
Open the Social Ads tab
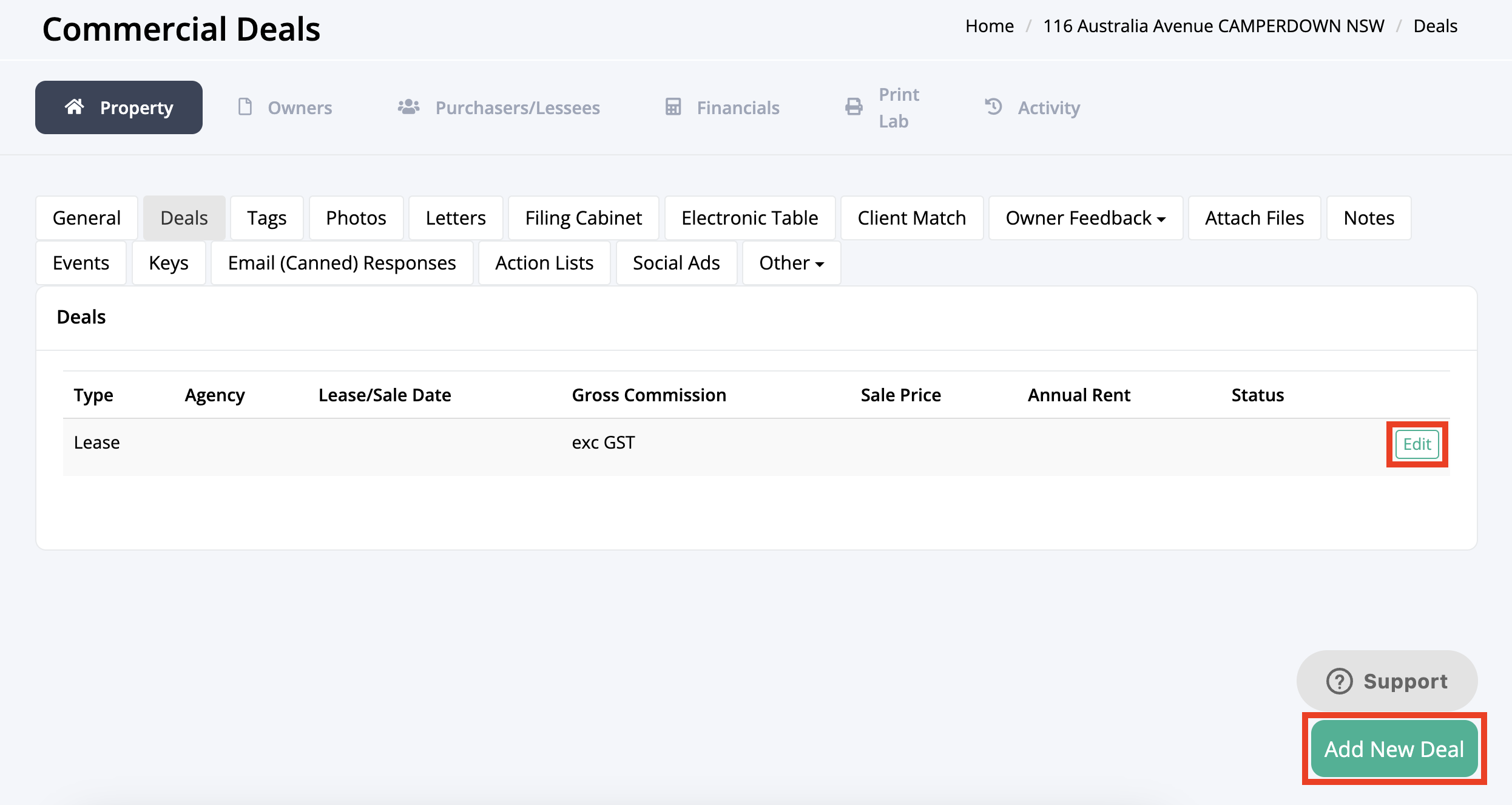(677, 263)
